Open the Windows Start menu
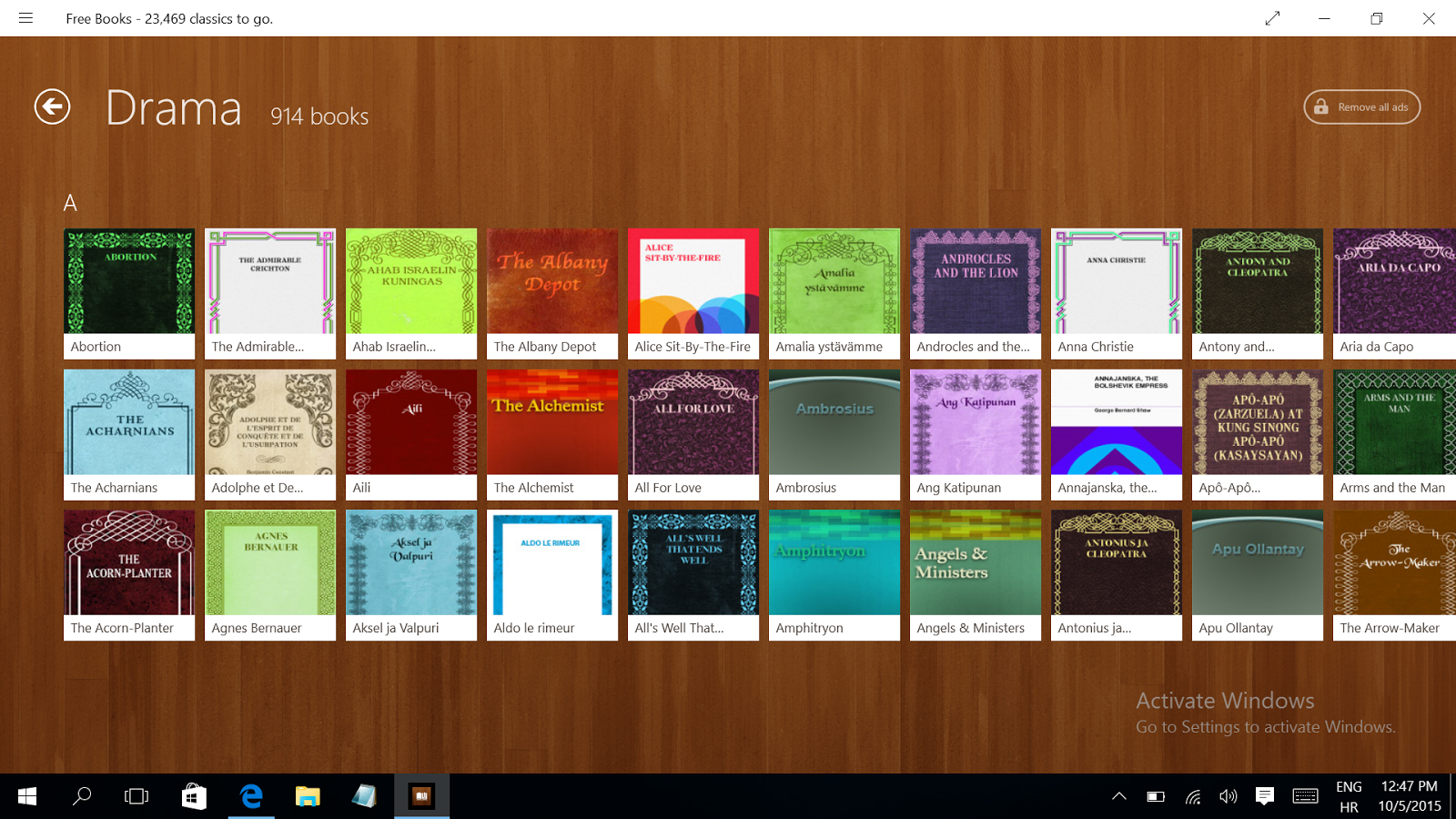 (x=26, y=796)
